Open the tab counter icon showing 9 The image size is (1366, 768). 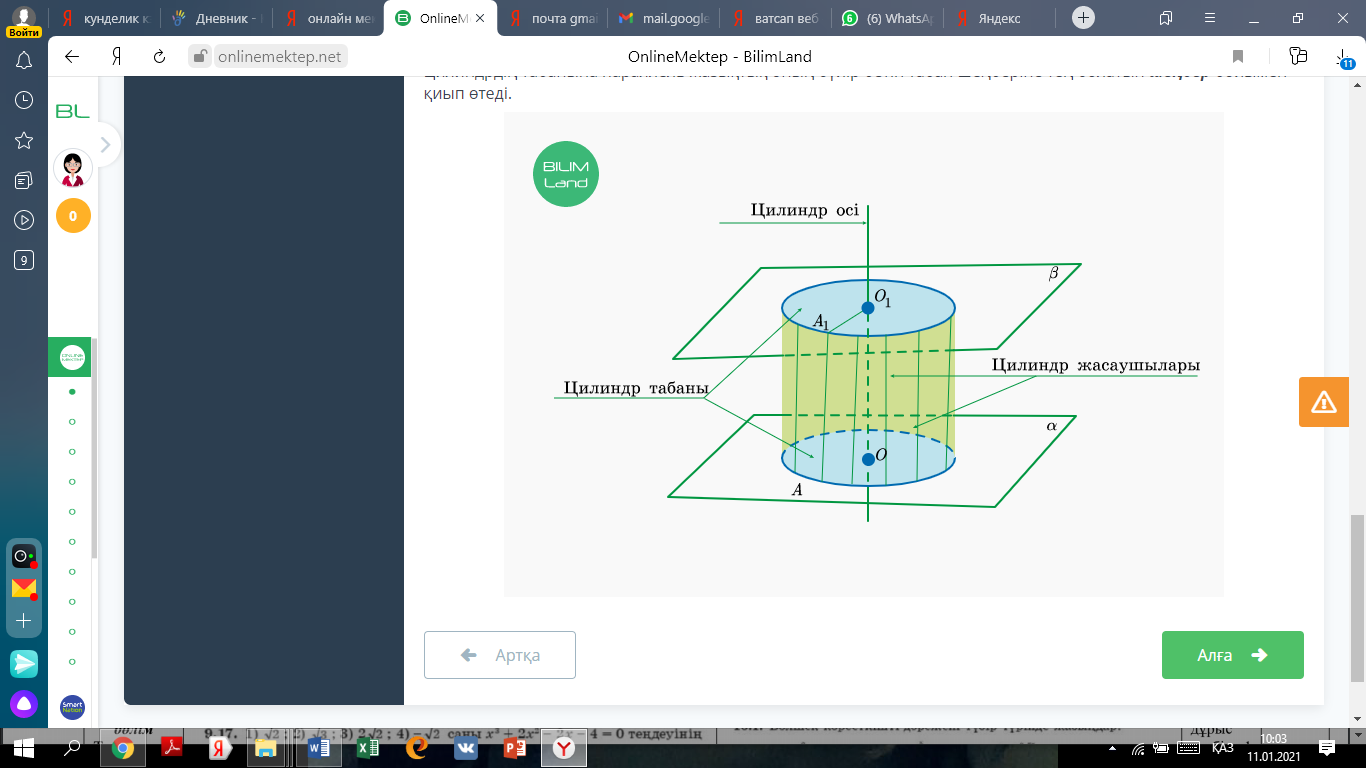pos(24,260)
